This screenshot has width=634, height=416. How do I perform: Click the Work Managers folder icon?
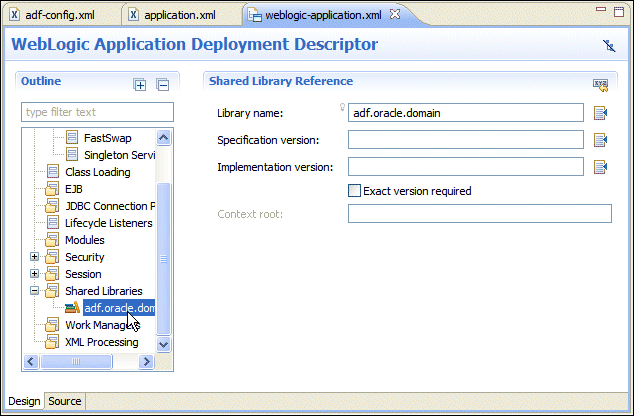(x=52, y=325)
